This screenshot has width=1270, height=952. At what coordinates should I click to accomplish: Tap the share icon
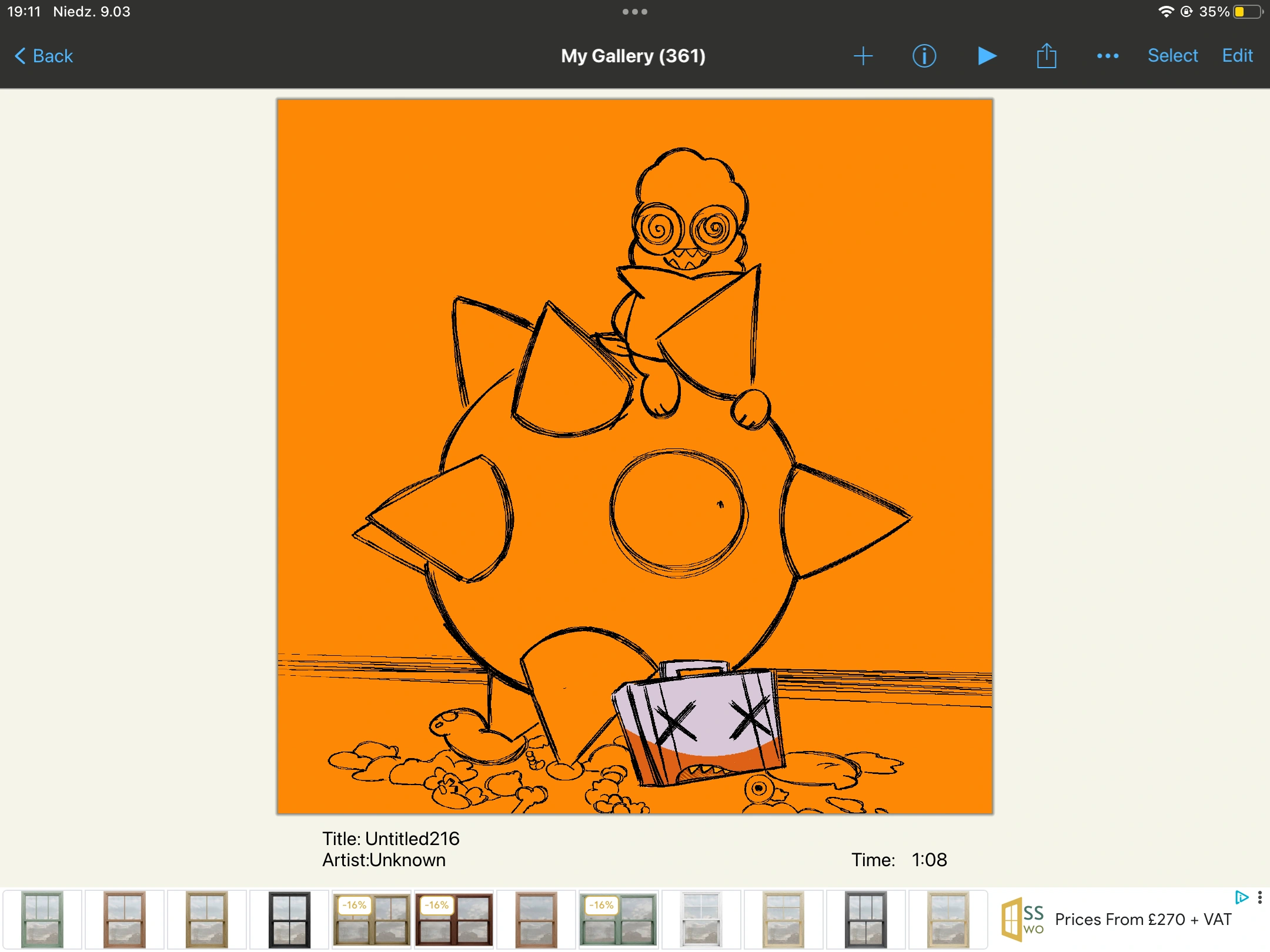tap(1047, 56)
